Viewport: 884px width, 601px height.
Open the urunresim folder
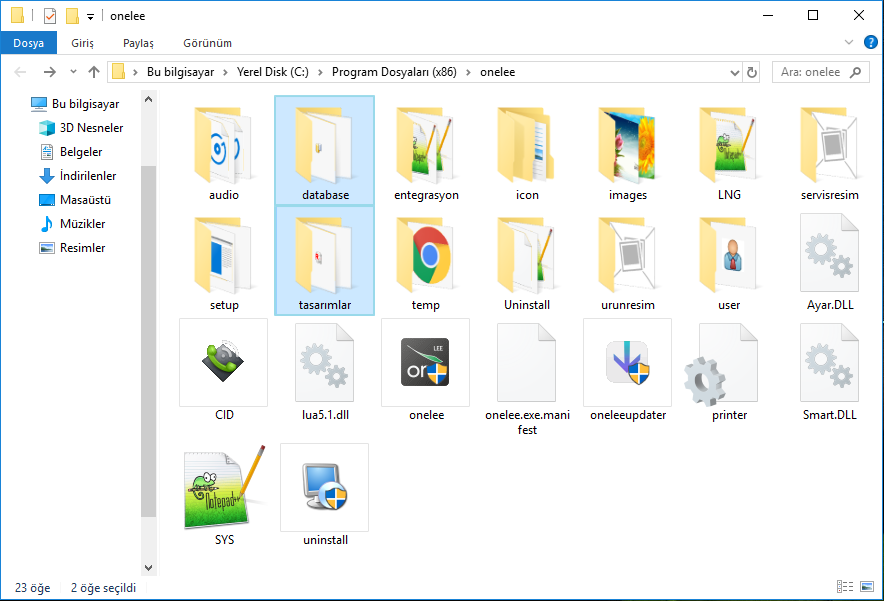tap(628, 261)
